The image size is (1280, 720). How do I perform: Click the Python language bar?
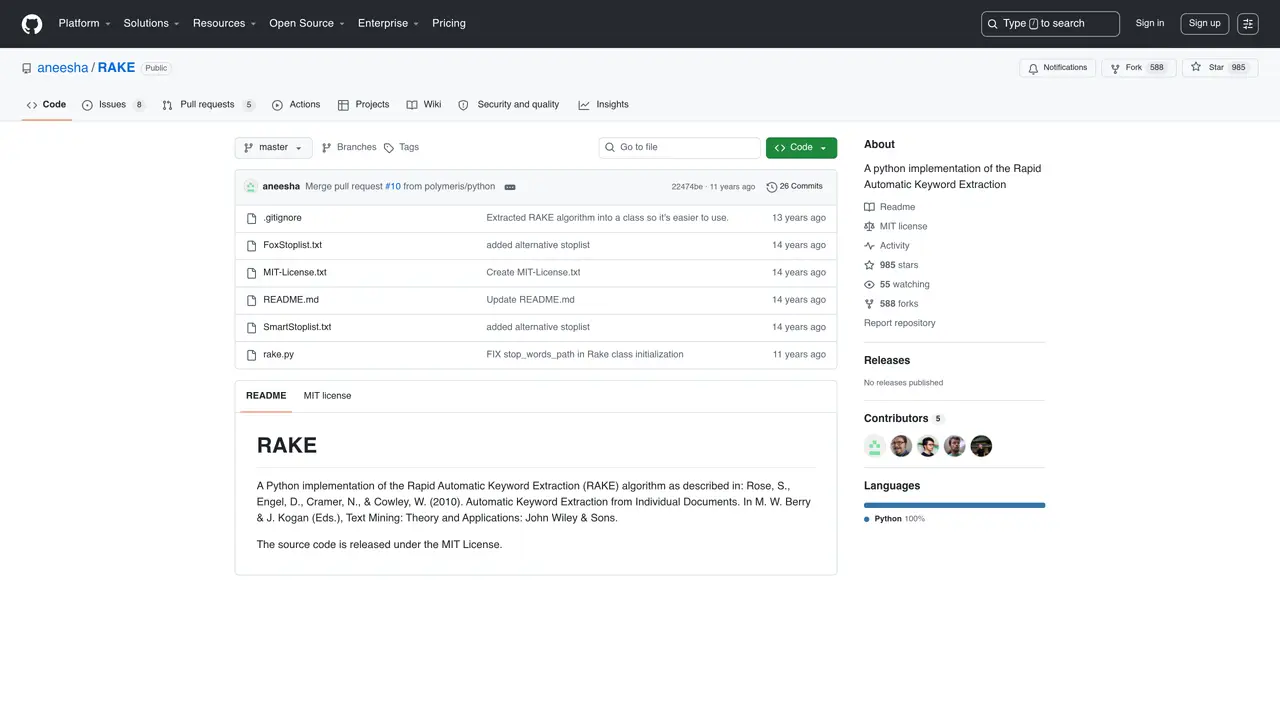pos(954,506)
